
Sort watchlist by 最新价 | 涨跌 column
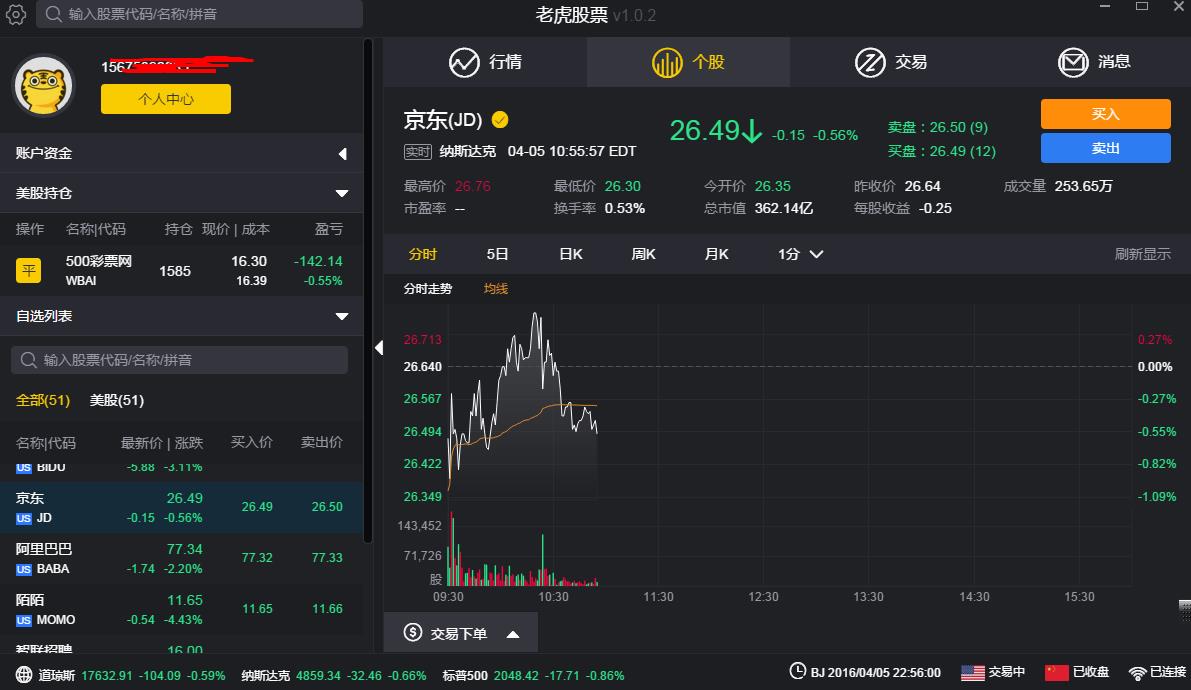(x=162, y=442)
